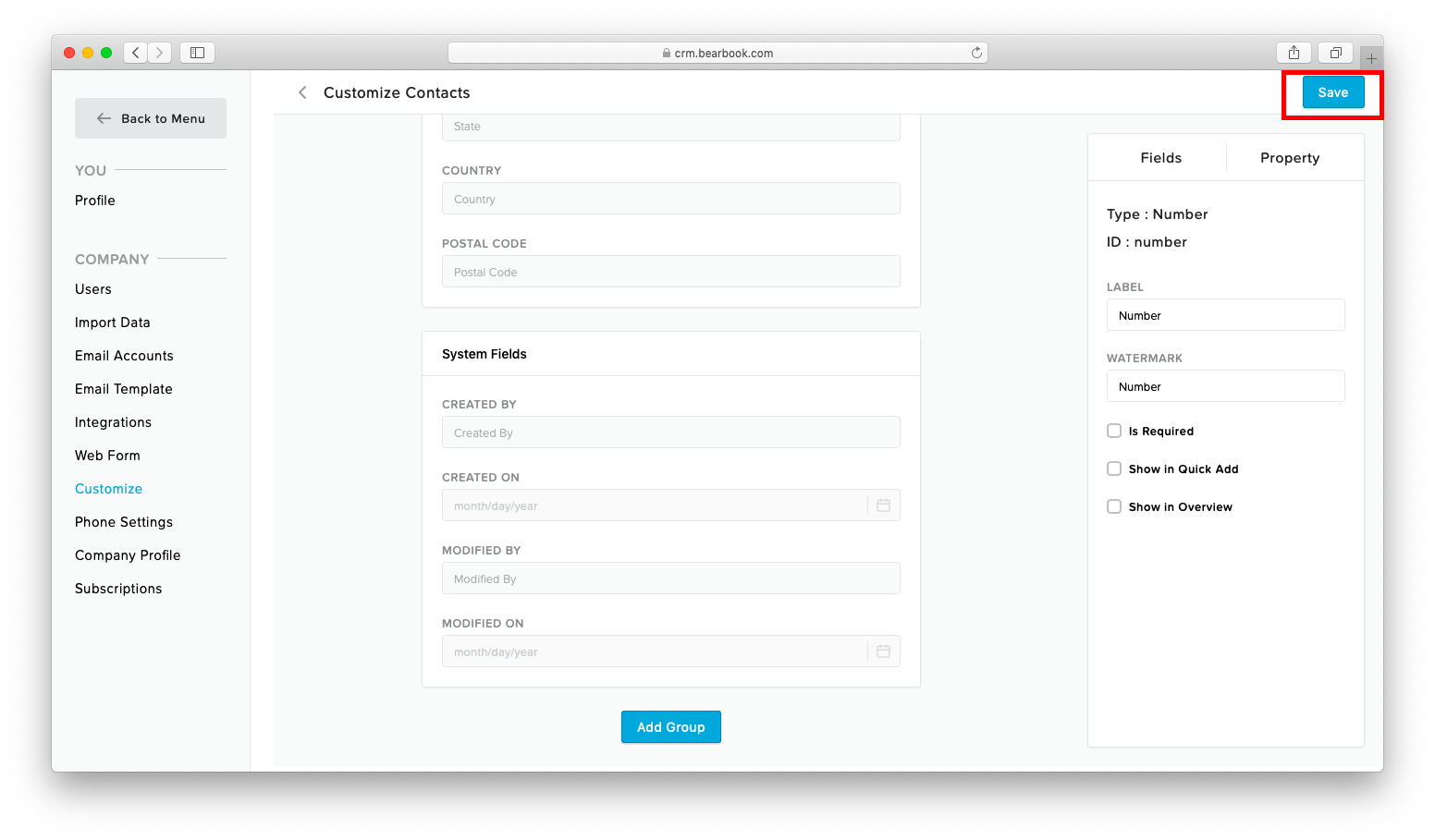Screen dimensions: 1435x840
Task: Open the Safari share icon
Action: (x=1294, y=53)
